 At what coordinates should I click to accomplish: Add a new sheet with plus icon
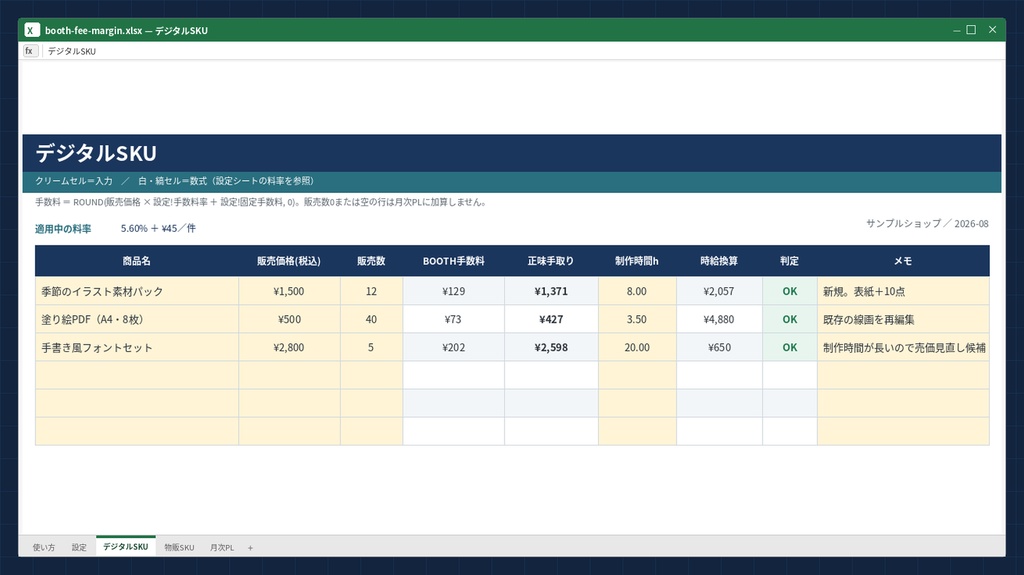coord(250,548)
